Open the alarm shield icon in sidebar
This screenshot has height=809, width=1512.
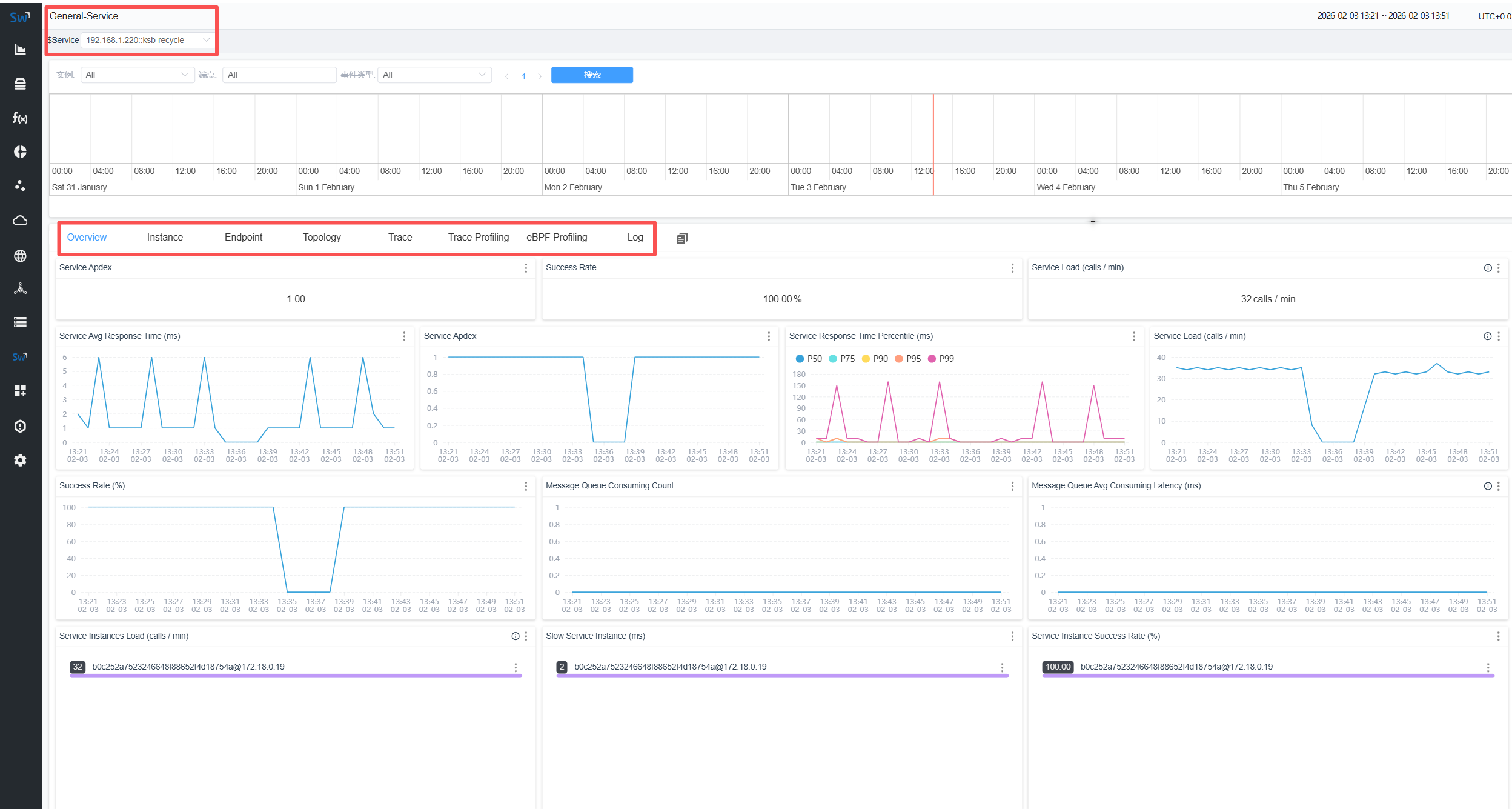20,426
